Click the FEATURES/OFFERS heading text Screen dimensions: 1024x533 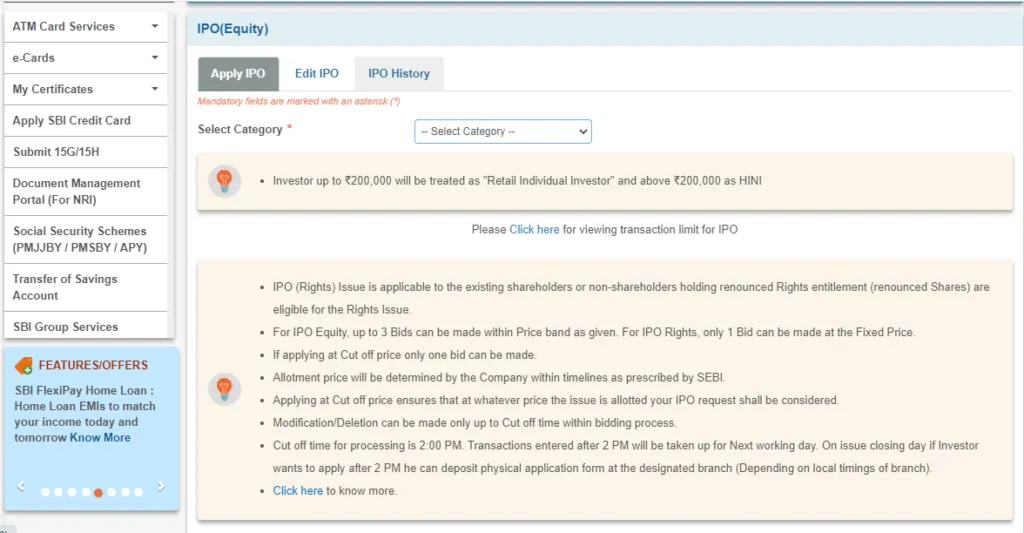pyautogui.click(x=93, y=365)
